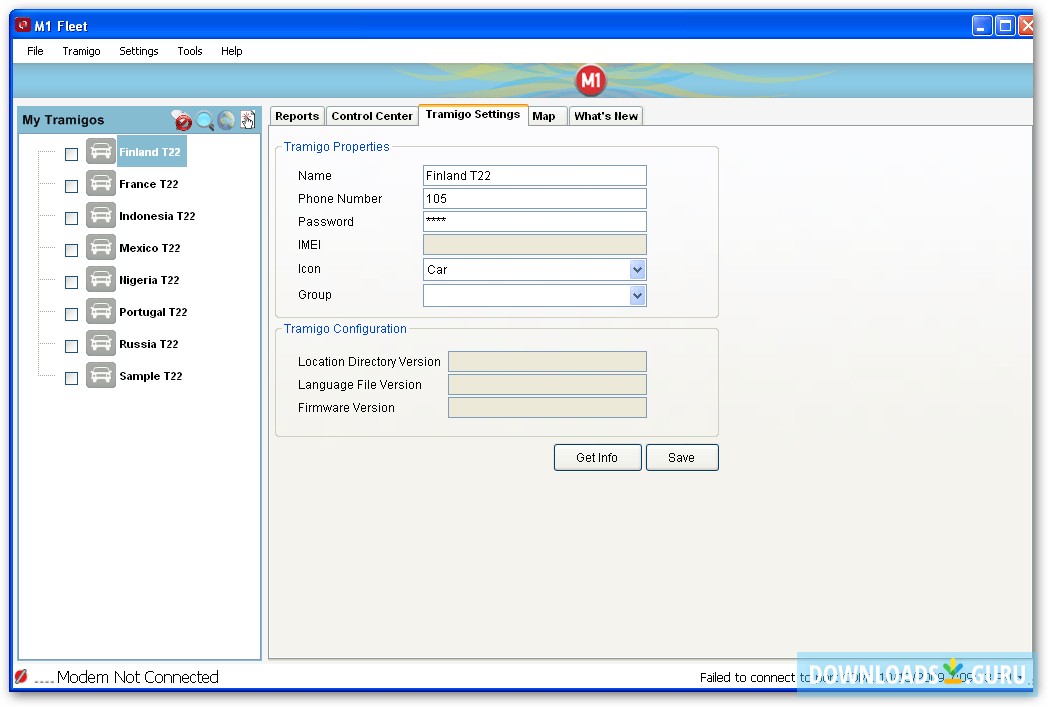Click Save to store Tramigo settings
Image resolution: width=1048 pixels, height=707 pixels.
pos(682,457)
